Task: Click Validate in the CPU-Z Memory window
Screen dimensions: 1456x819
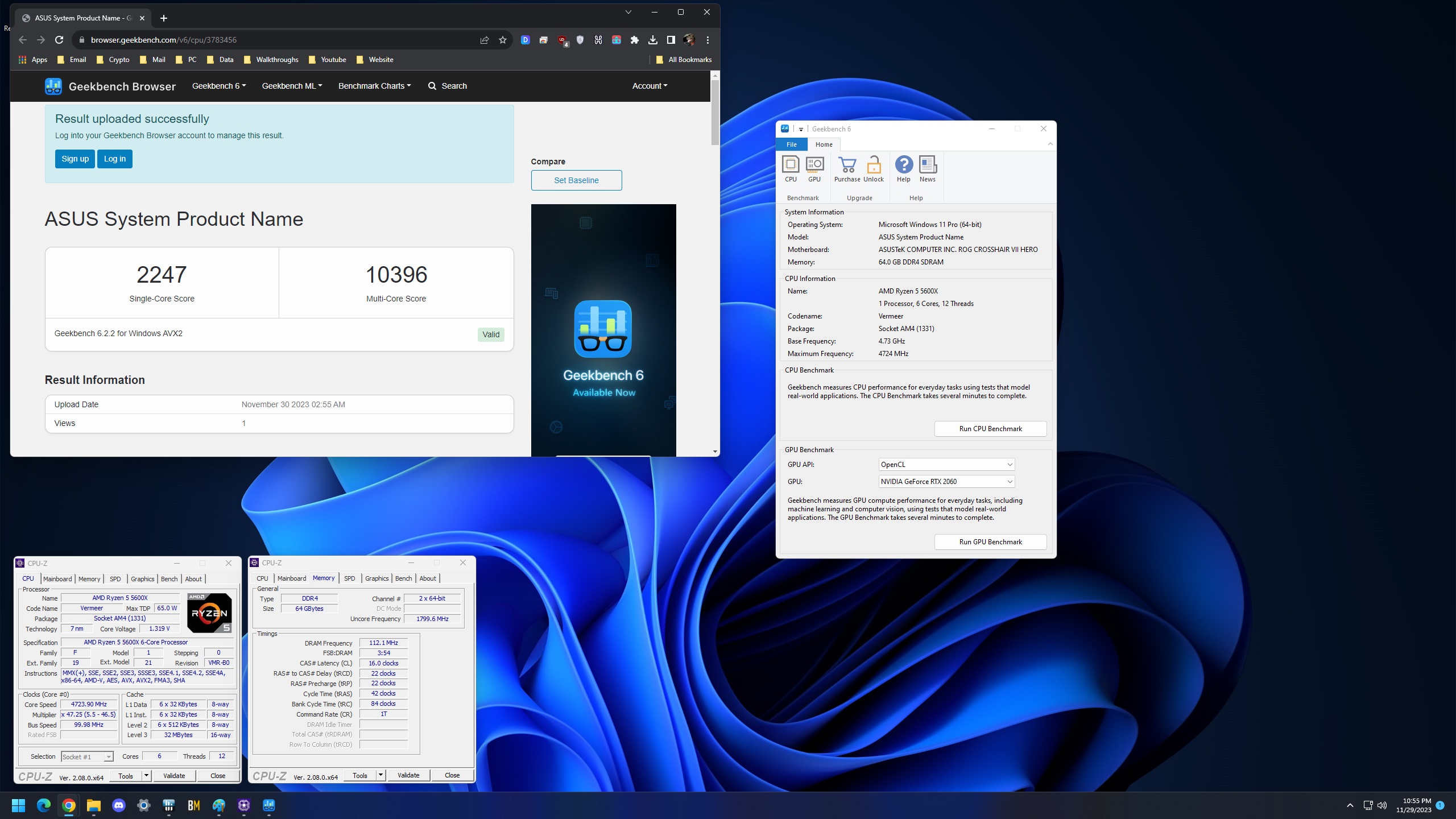Action: tap(408, 775)
